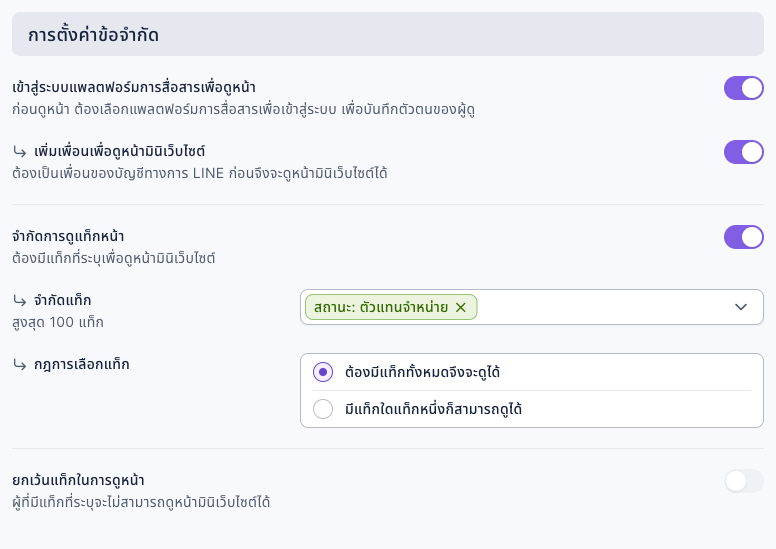Click the sub-item arrow icon beside เพิ่มเพื่อน
Image resolution: width=776 pixels, height=549 pixels.
(x=20, y=151)
